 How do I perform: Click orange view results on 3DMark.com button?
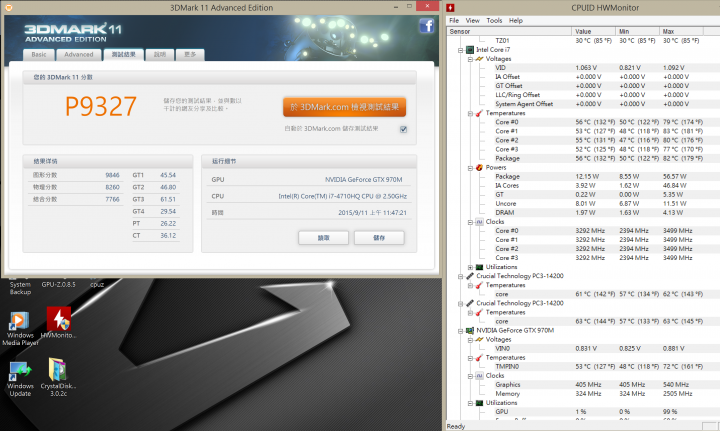coord(344,107)
